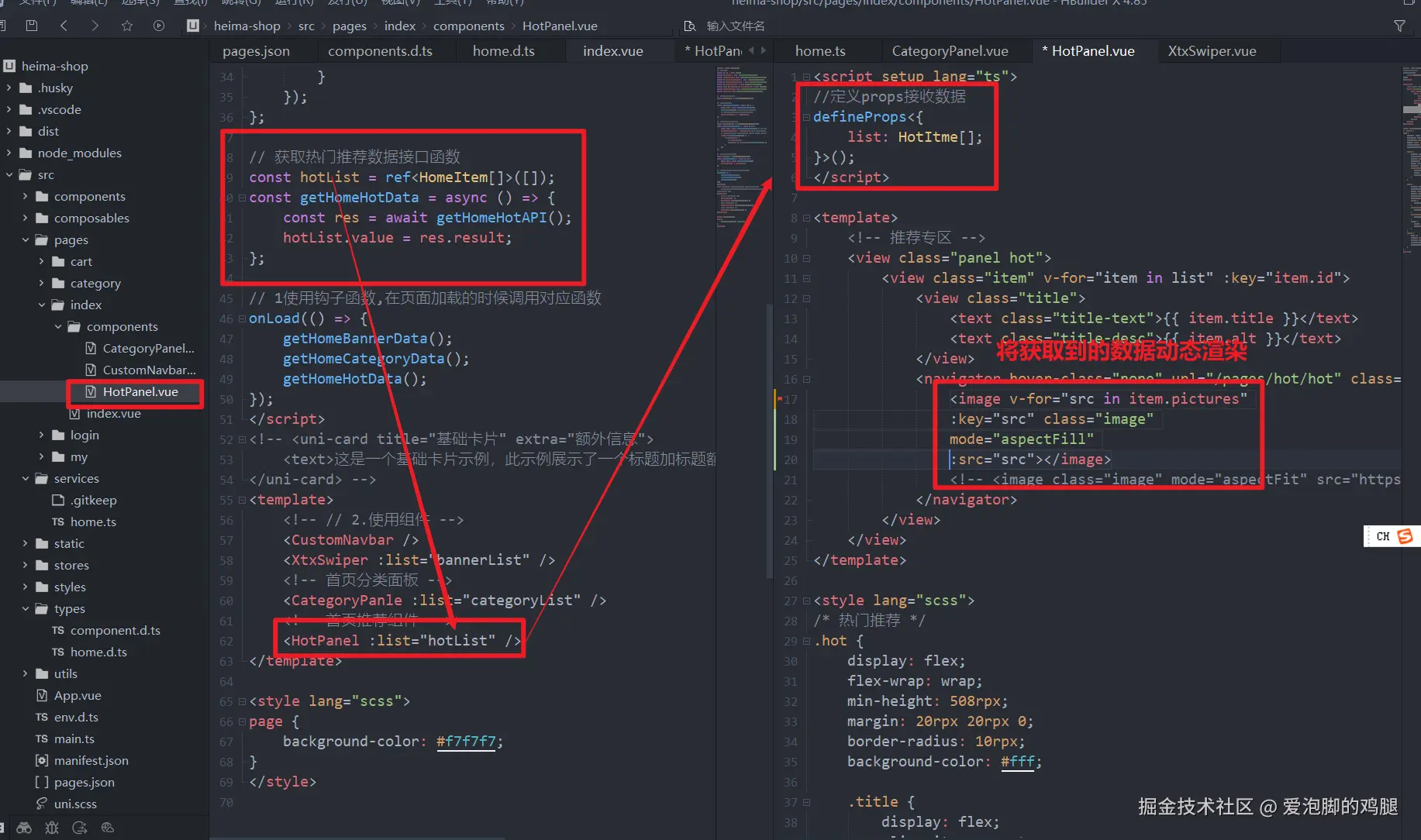Click the #f7f7f7 color value
Image resolution: width=1421 pixels, height=840 pixels.
coord(466,742)
